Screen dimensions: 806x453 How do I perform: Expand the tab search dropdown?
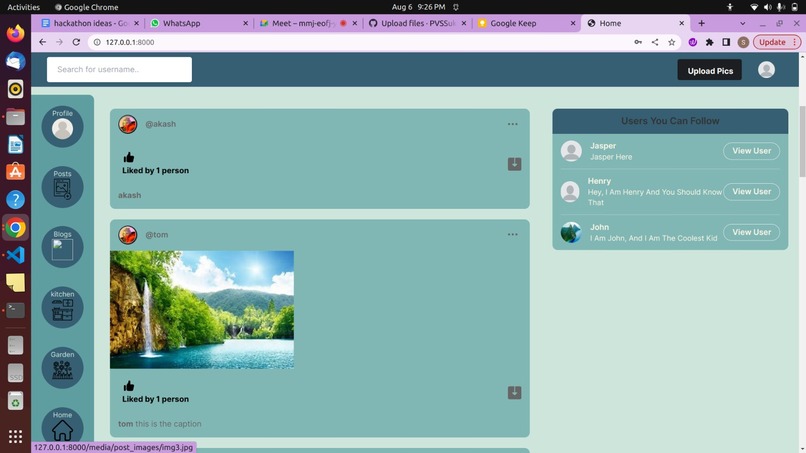coord(742,23)
